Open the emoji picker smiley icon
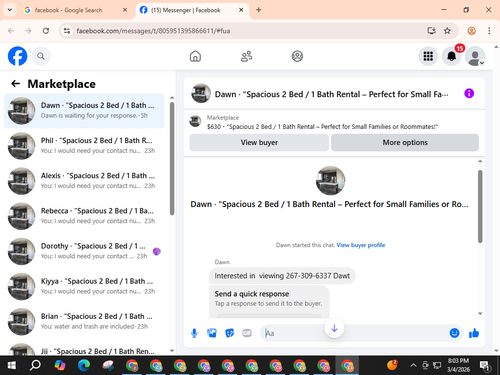The image size is (500, 375). point(454,333)
